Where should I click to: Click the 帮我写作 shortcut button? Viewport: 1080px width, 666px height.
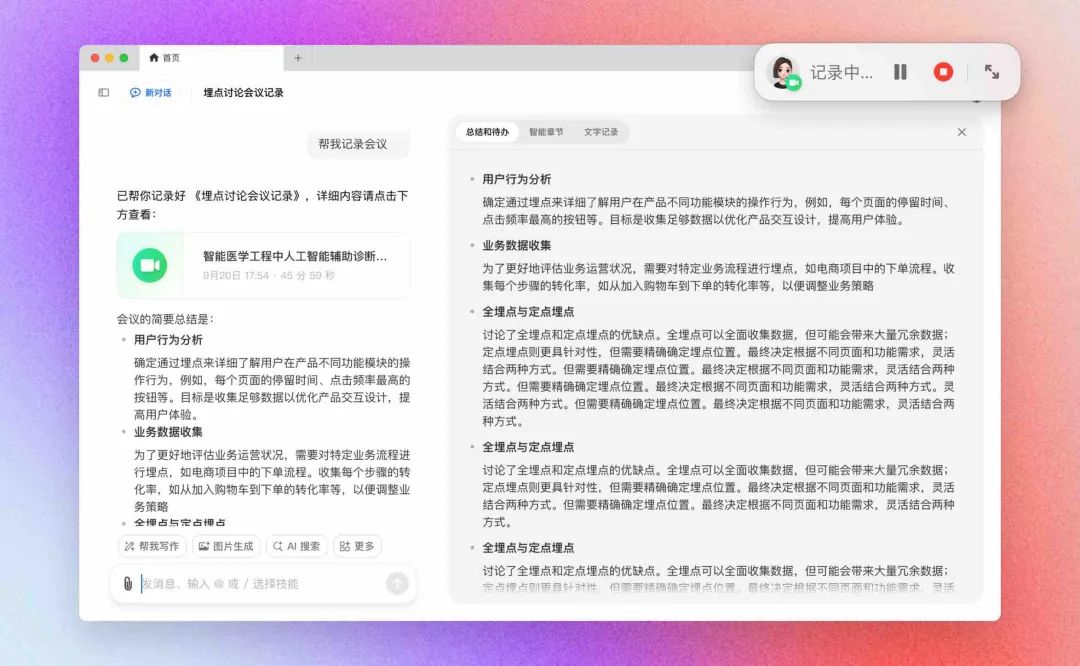coord(152,546)
